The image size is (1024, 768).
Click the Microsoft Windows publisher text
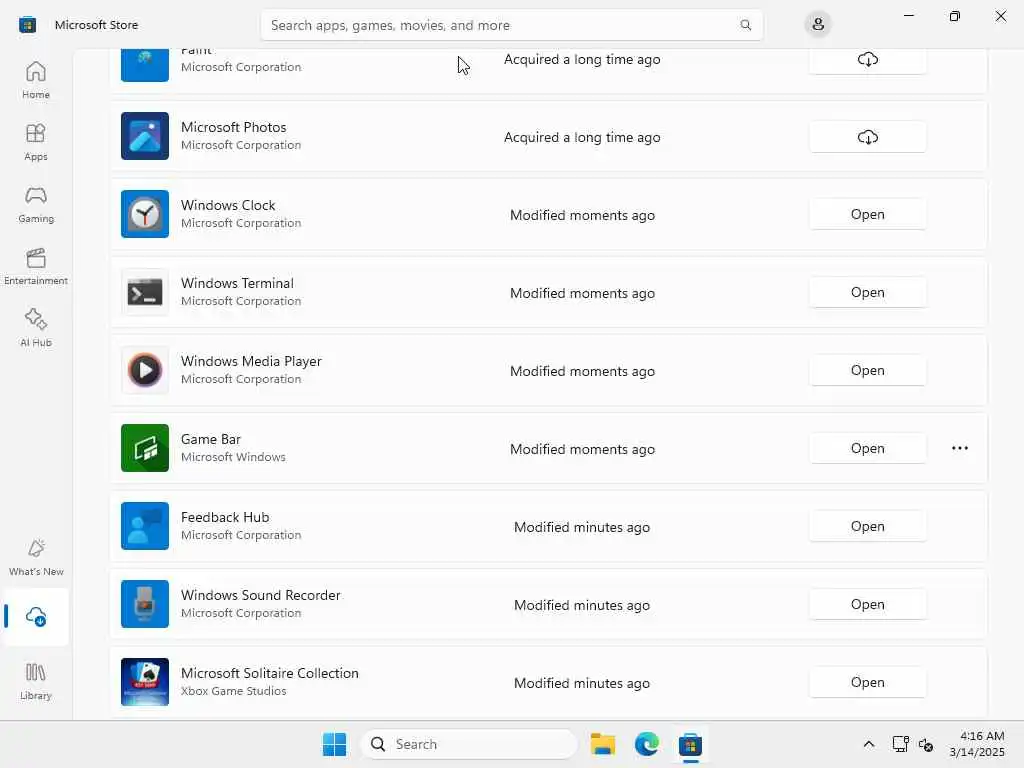point(233,457)
